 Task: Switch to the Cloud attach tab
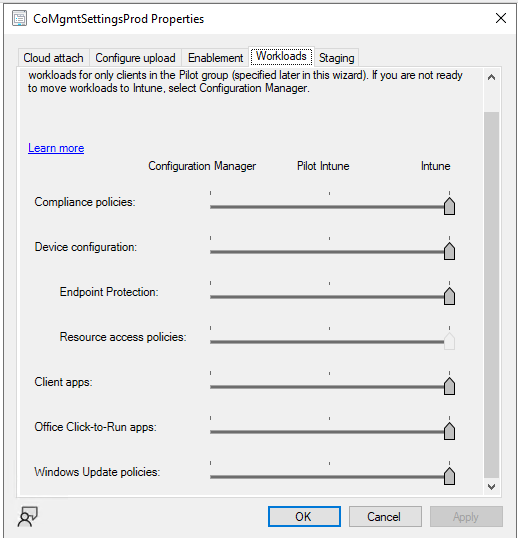click(x=53, y=58)
